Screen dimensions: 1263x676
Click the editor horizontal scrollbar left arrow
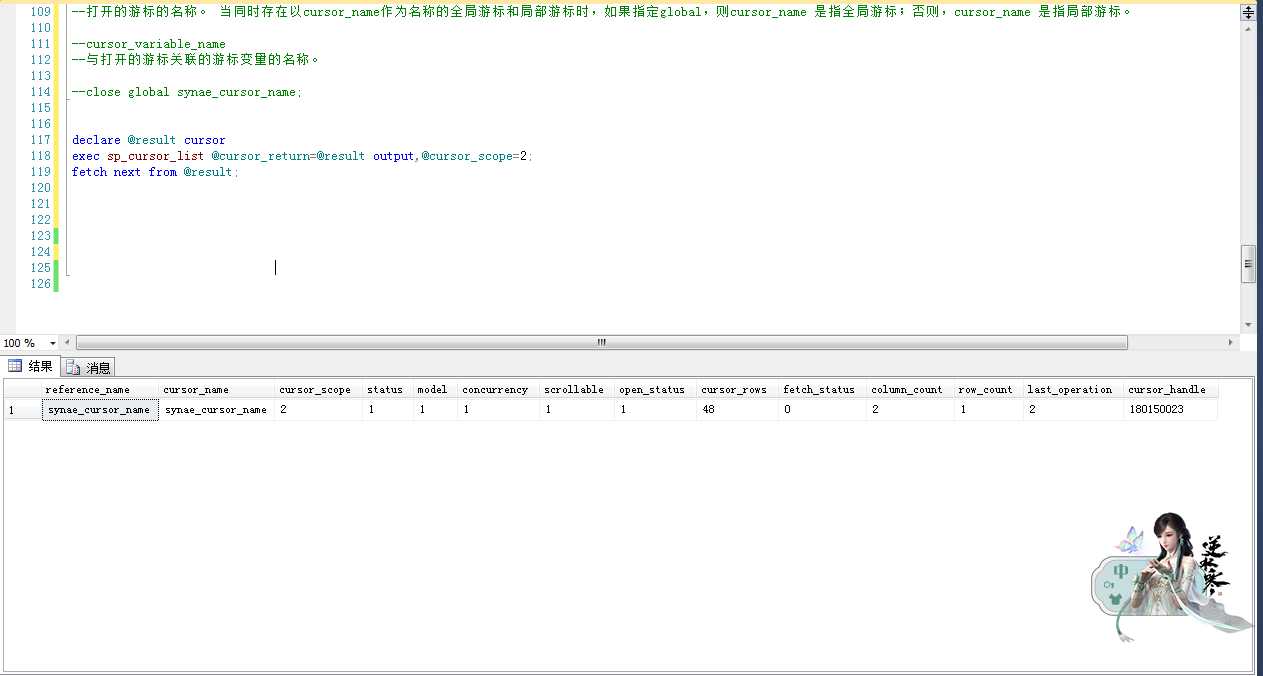pos(67,342)
